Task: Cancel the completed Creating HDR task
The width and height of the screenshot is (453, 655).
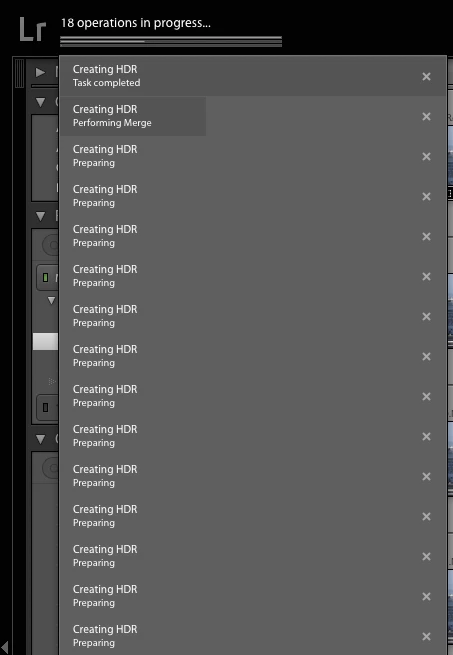Action: [426, 76]
